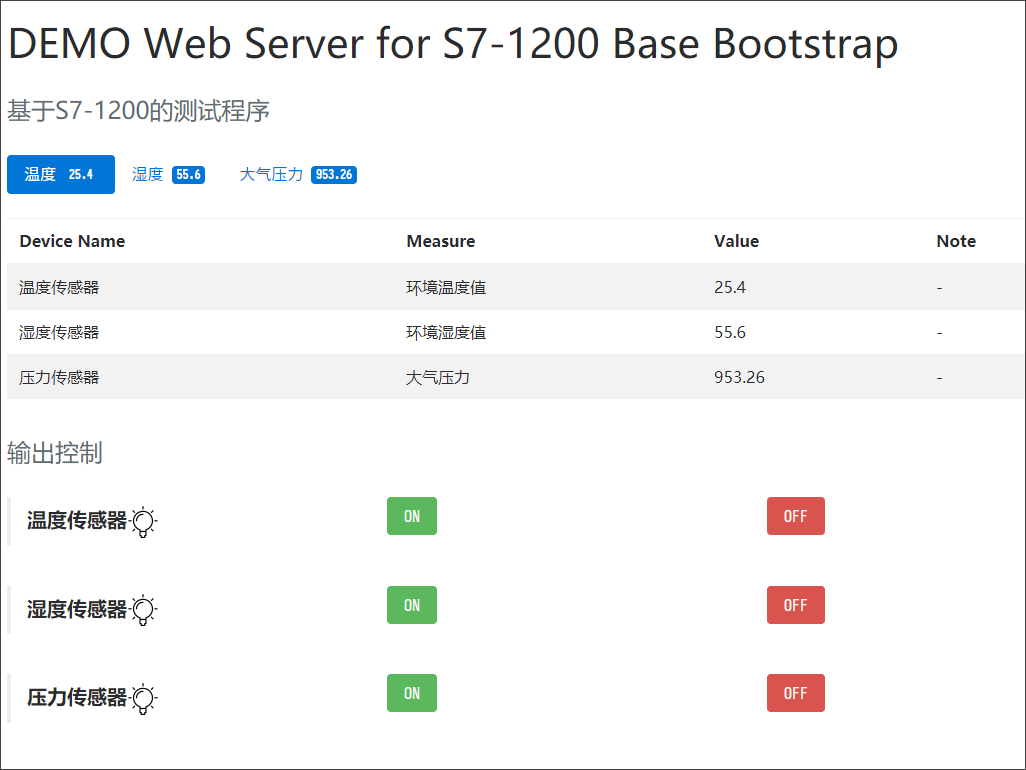The width and height of the screenshot is (1026, 770).
Task: Turn ON the 温度传感器 output
Action: pyautogui.click(x=412, y=516)
